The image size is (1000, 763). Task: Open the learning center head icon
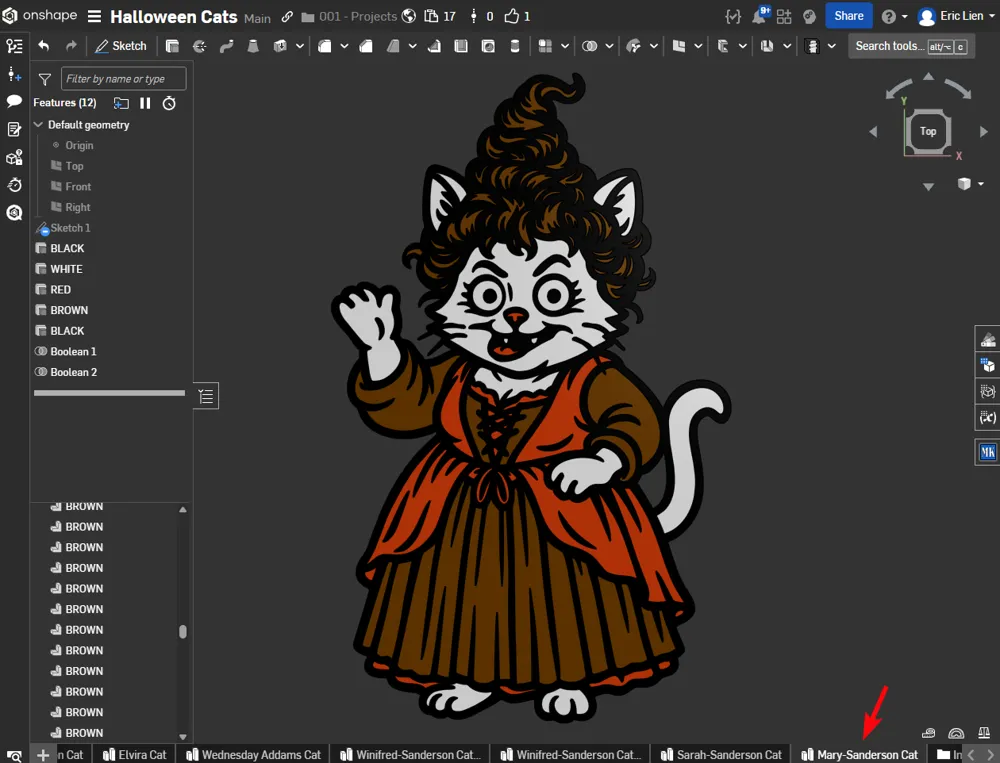tap(809, 17)
